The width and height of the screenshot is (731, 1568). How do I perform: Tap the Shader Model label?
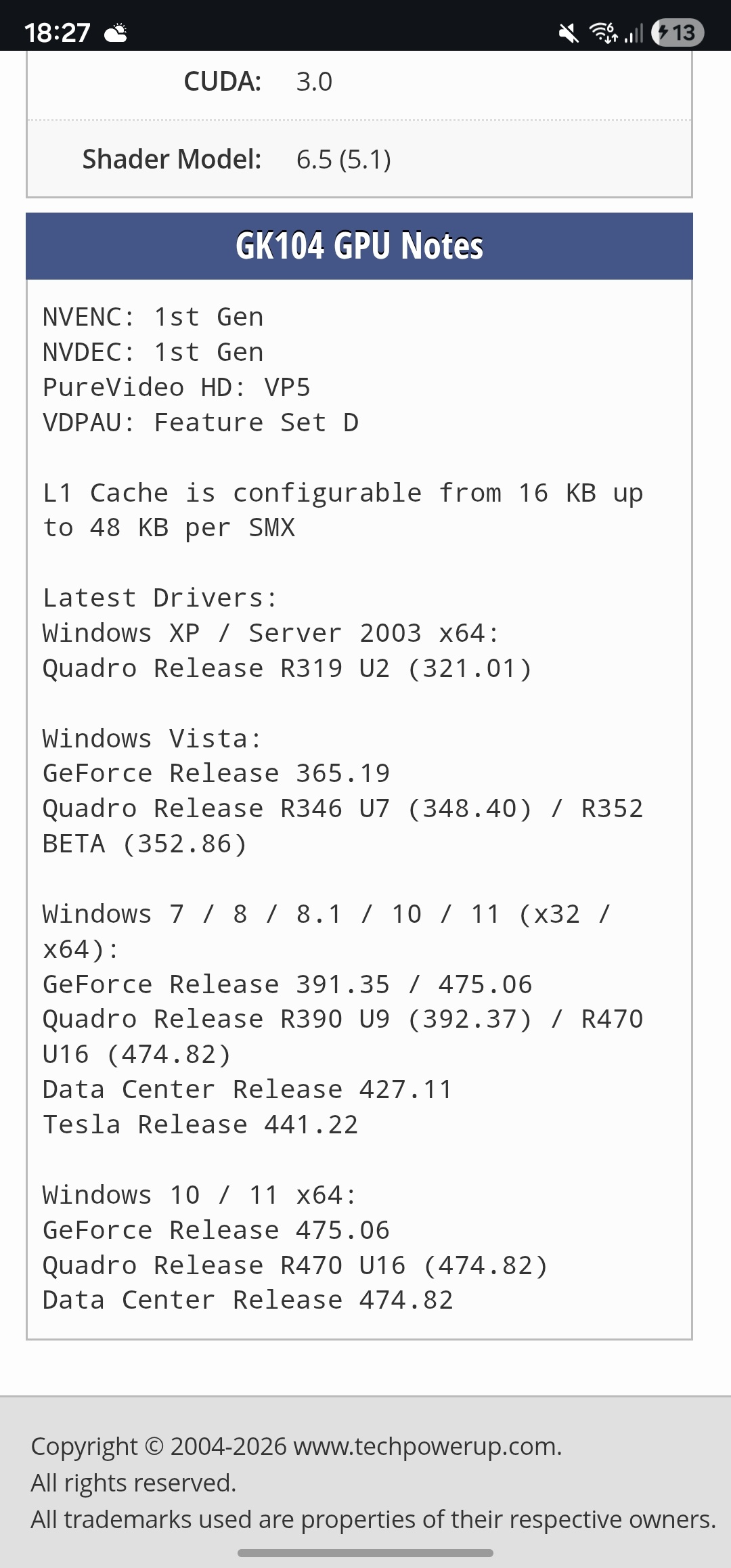coord(171,160)
